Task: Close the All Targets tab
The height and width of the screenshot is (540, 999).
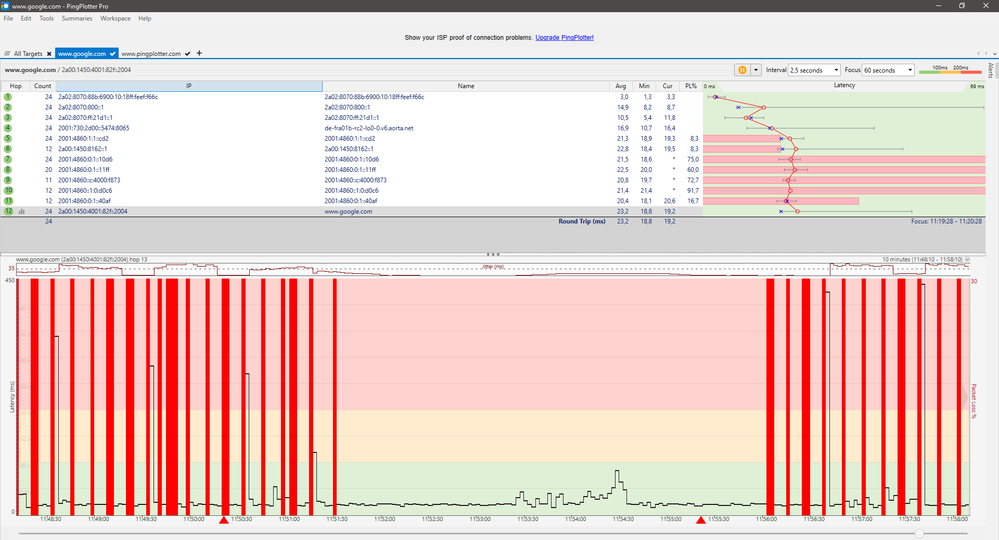Action: click(x=48, y=53)
